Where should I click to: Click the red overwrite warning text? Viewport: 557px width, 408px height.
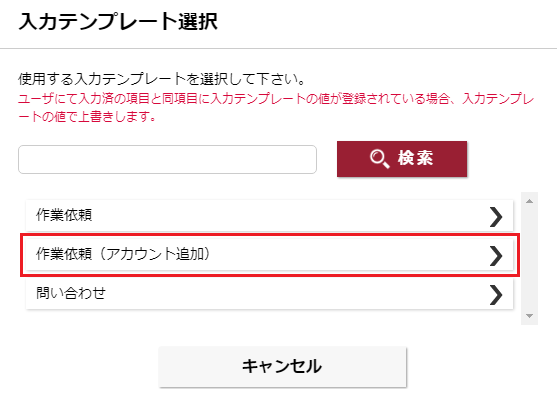(276, 107)
